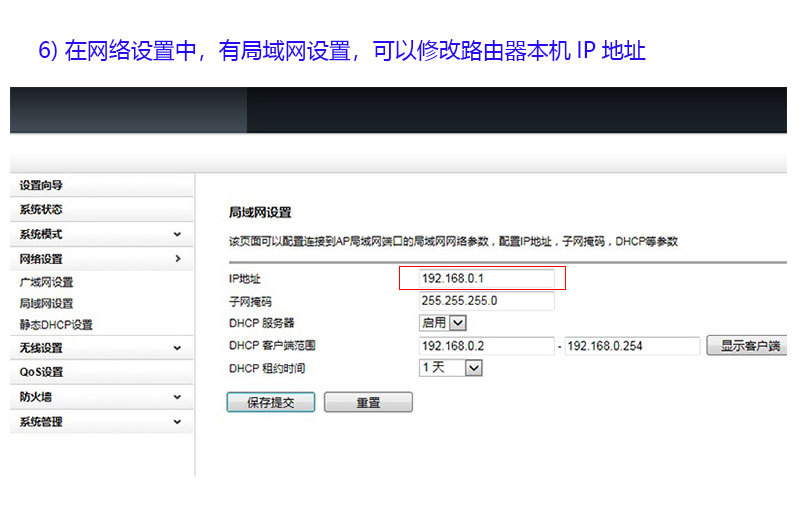Expand the 系统管理 sidebar section
Screen dimensions: 800x505
(100, 422)
